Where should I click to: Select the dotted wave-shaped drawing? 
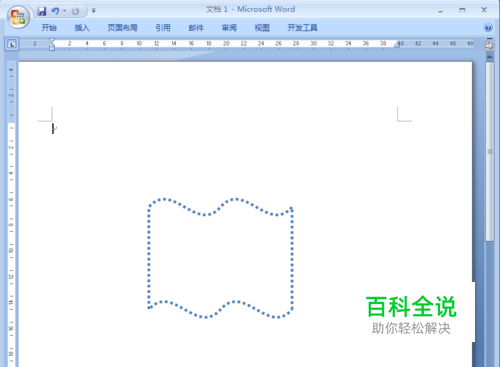[221, 258]
